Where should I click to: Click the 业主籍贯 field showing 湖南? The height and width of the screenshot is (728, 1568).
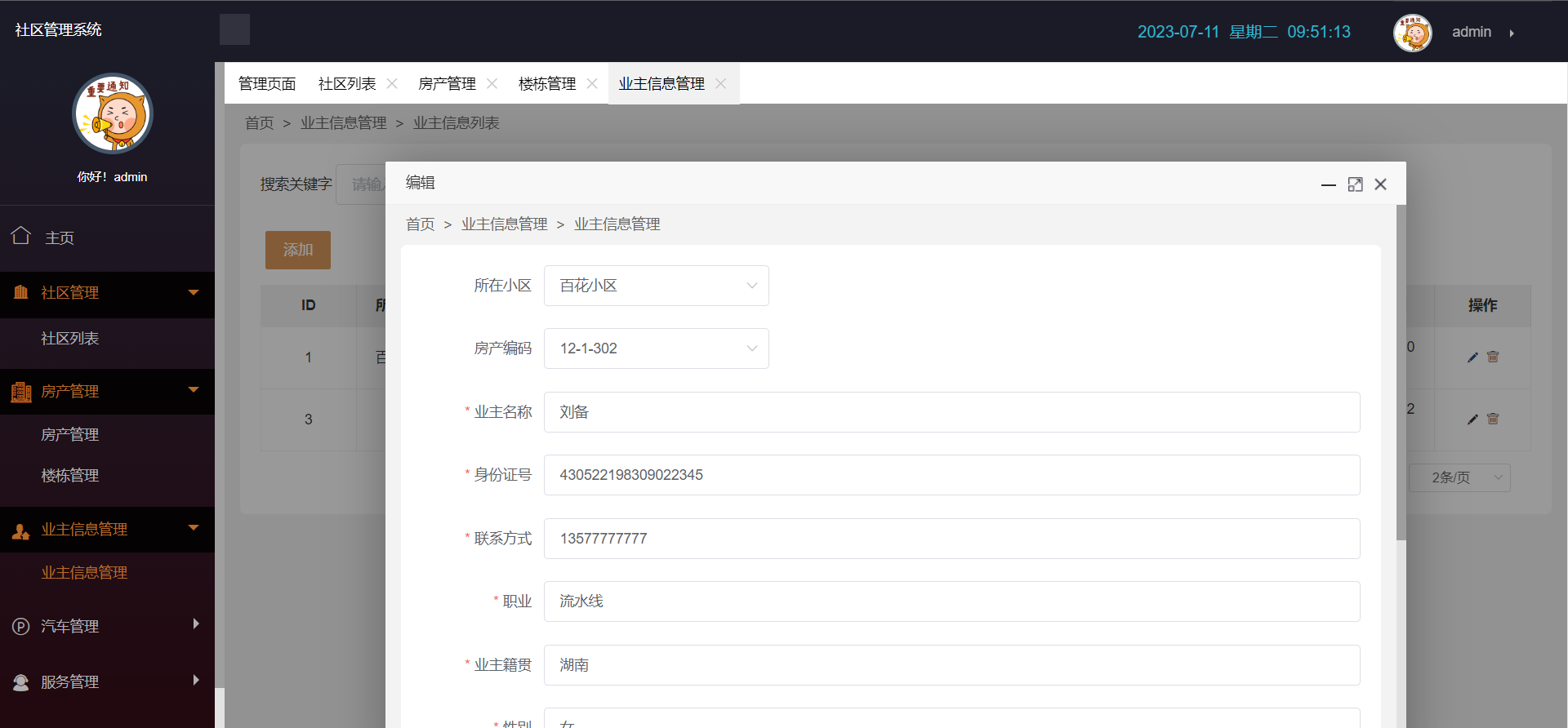click(x=952, y=665)
